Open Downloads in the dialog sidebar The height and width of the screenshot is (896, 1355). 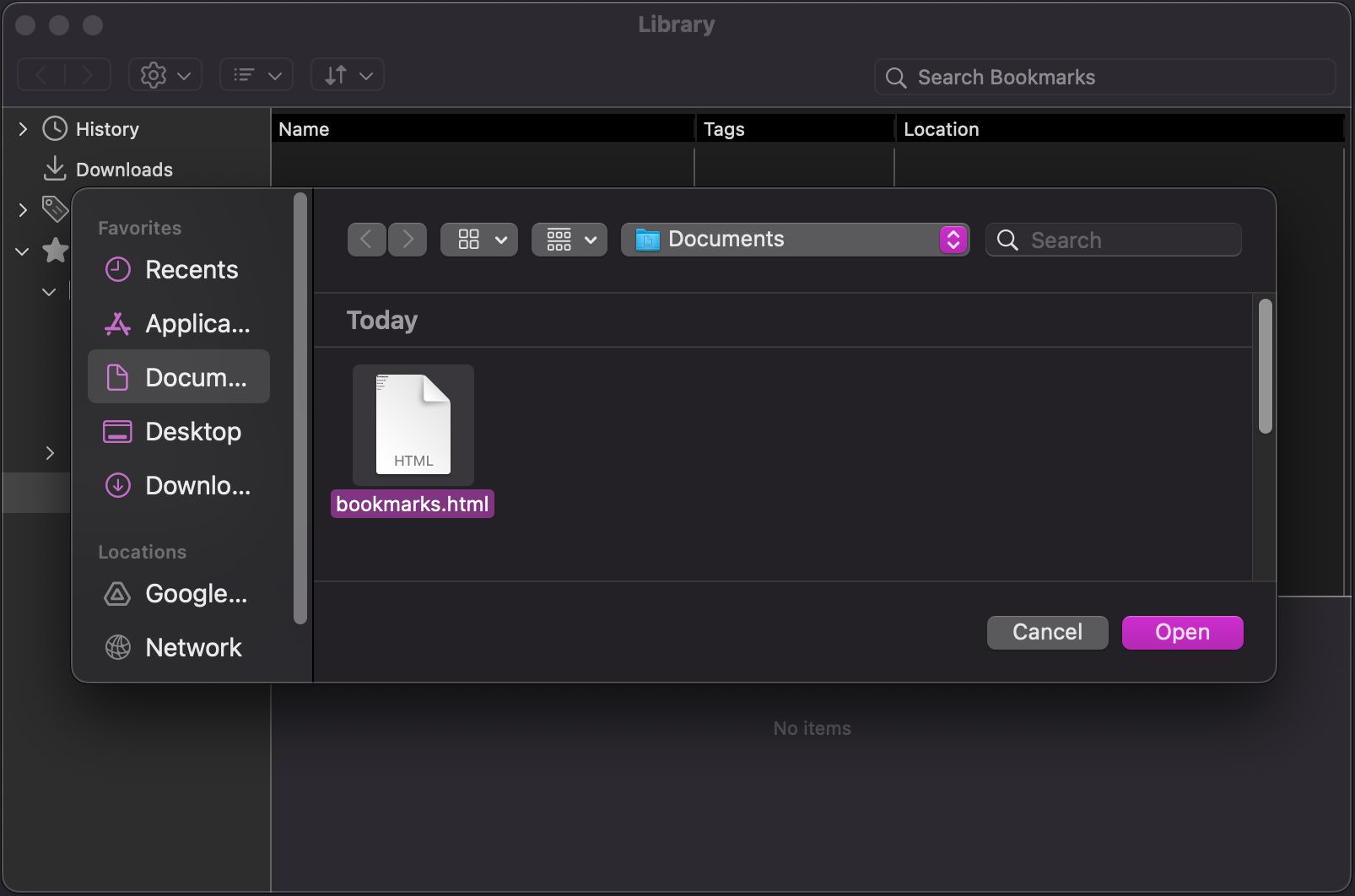tap(197, 485)
